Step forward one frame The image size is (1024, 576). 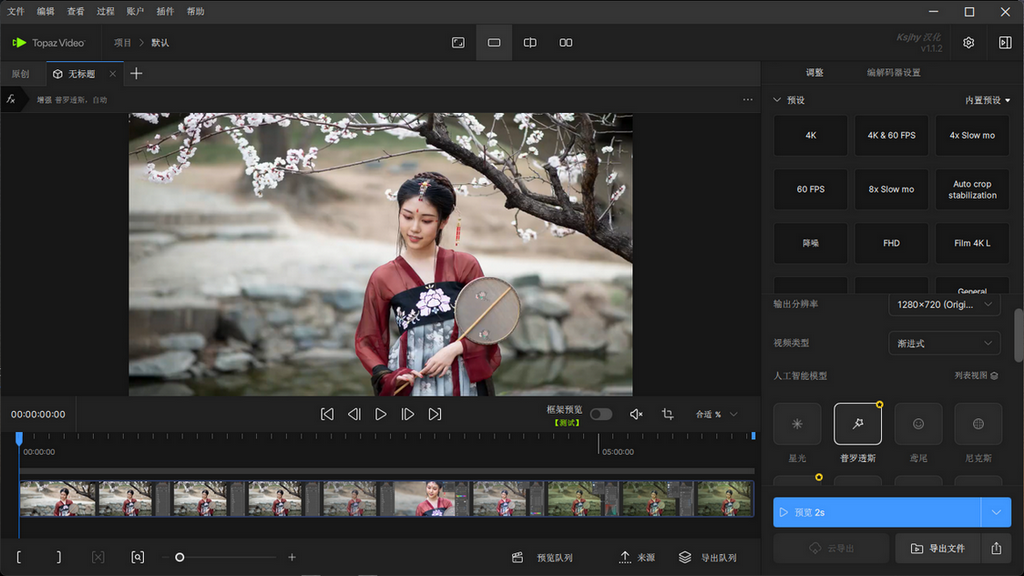407,414
